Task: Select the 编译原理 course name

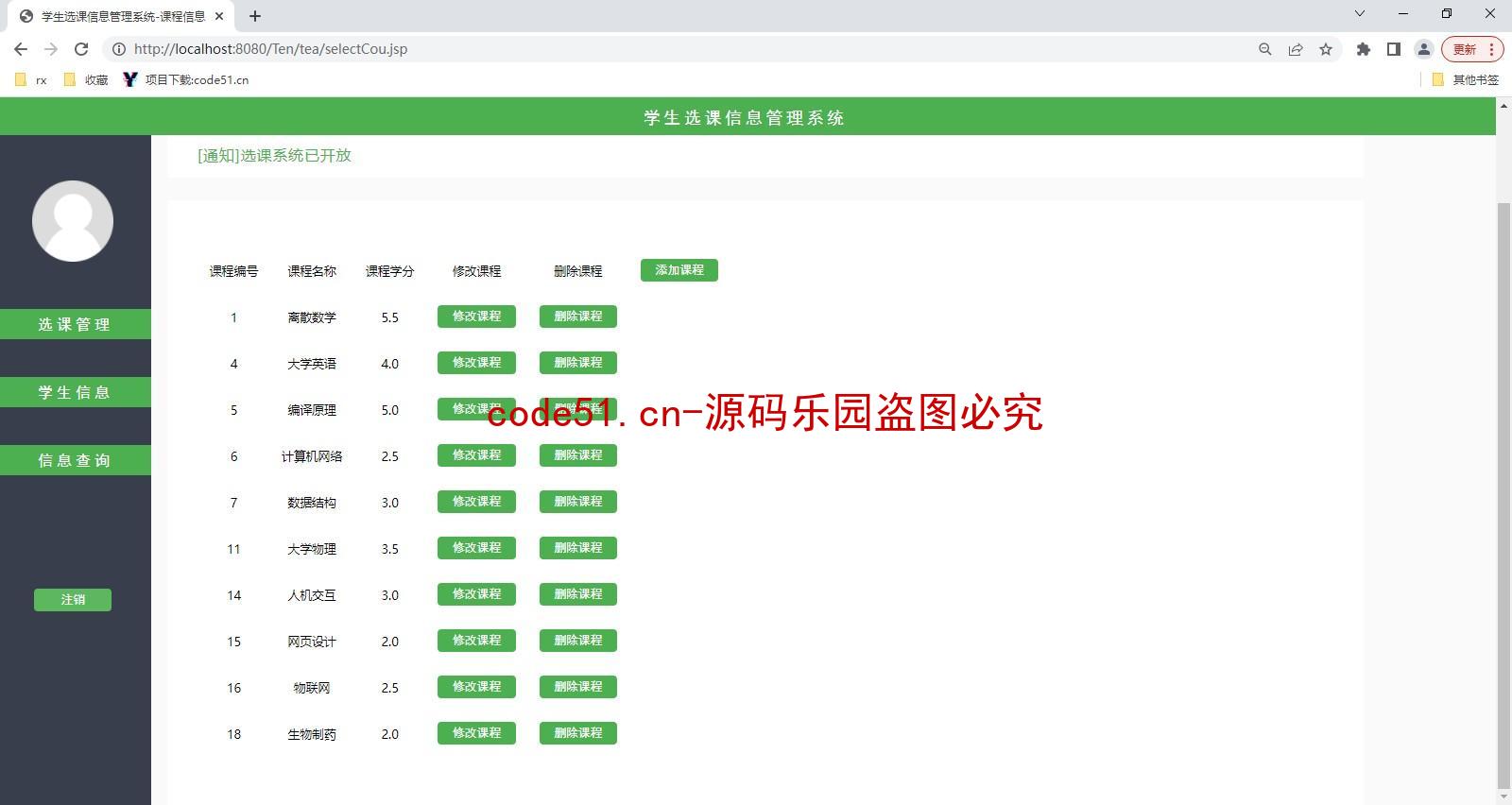Action: click(x=312, y=410)
